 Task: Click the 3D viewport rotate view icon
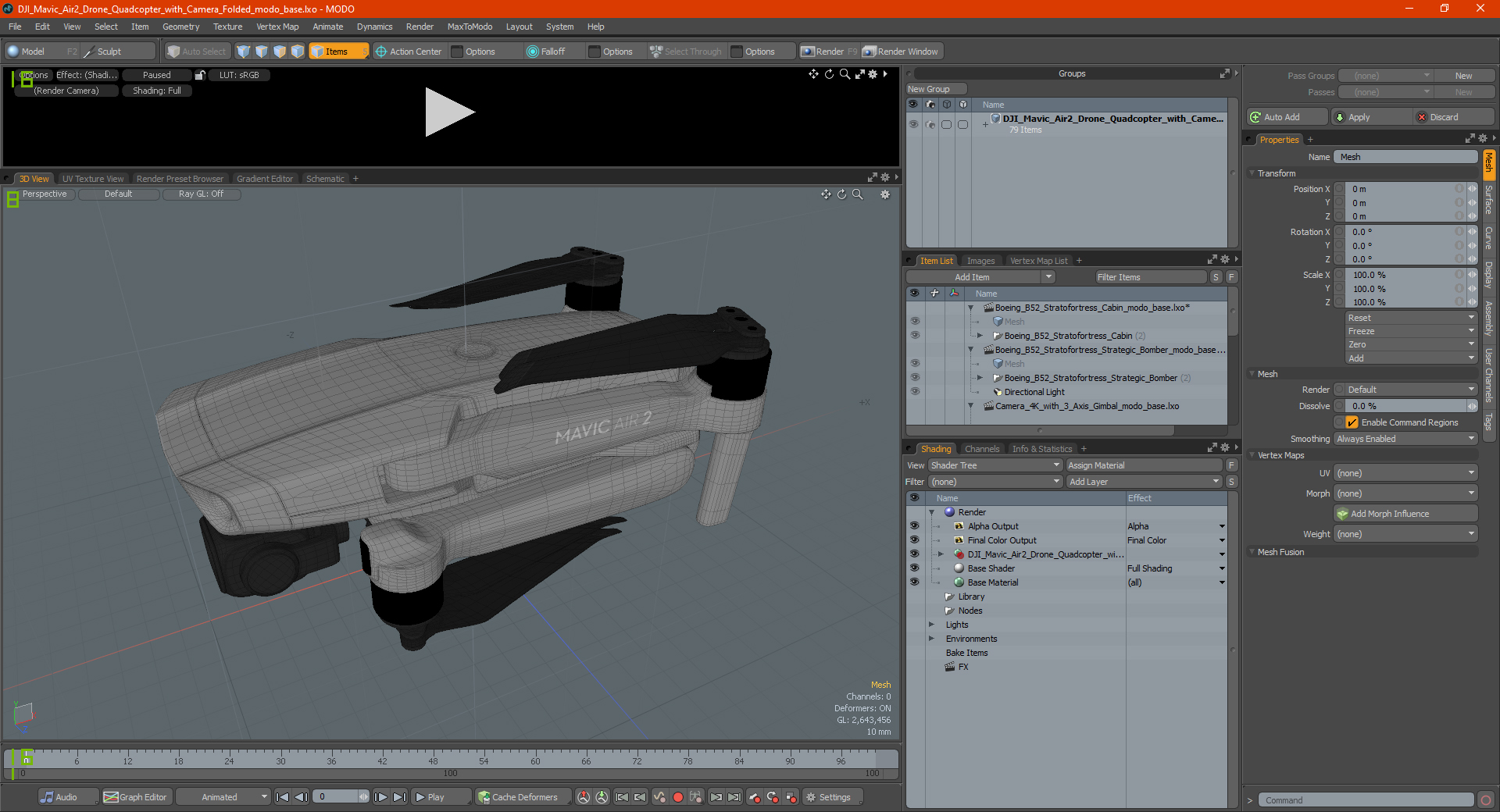tap(842, 194)
